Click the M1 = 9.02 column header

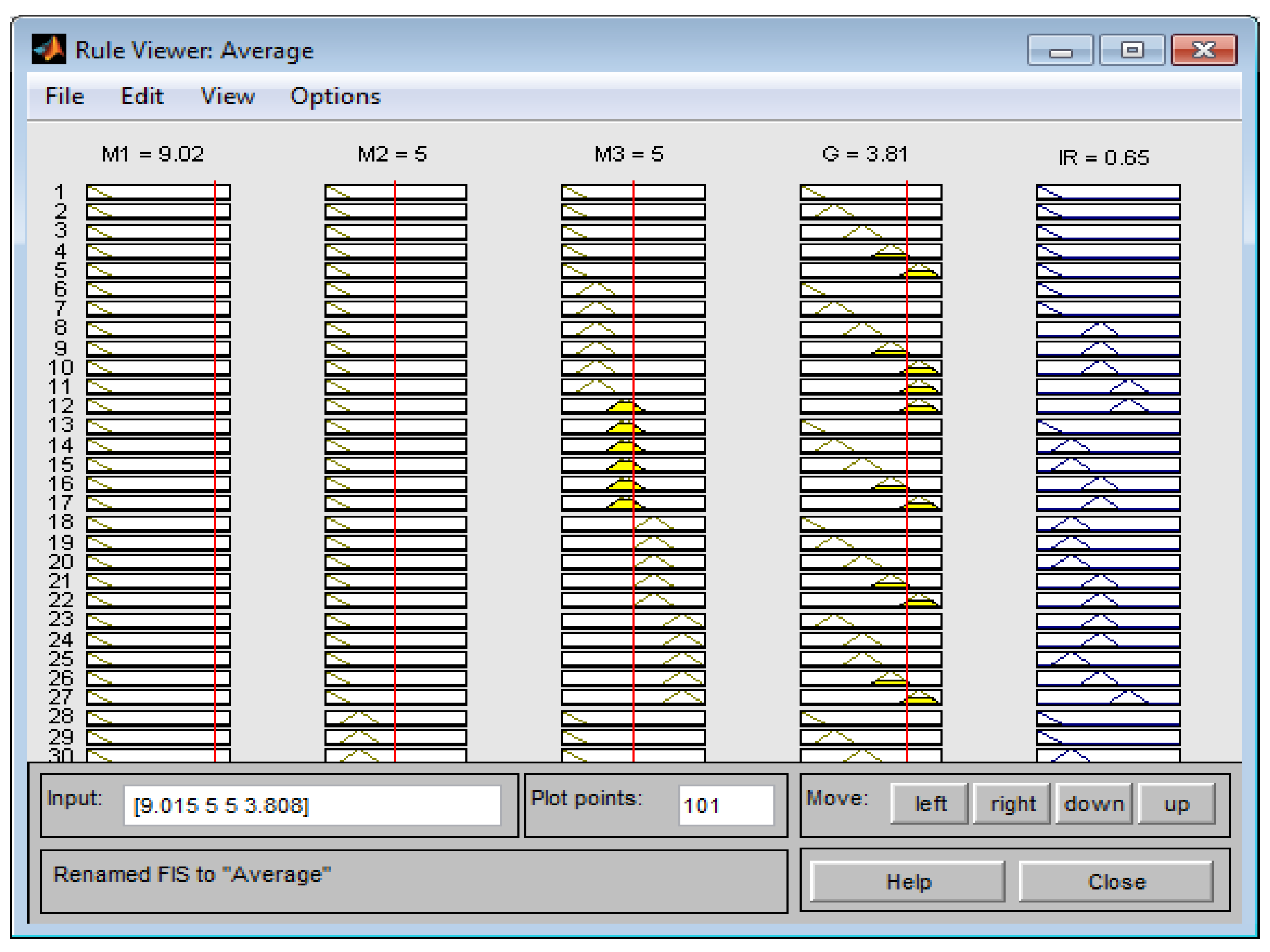pos(153,154)
